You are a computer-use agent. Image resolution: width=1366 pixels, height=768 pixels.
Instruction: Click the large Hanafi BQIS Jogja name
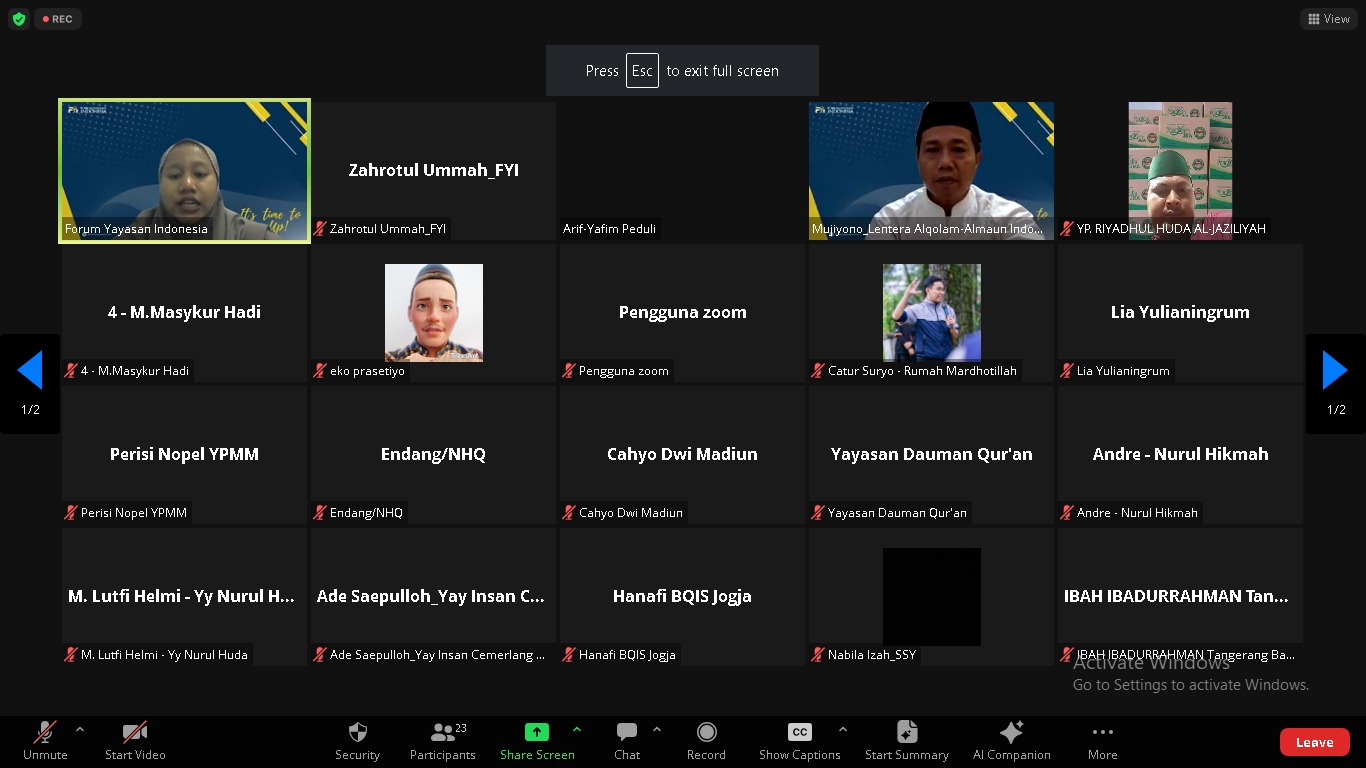(x=682, y=596)
